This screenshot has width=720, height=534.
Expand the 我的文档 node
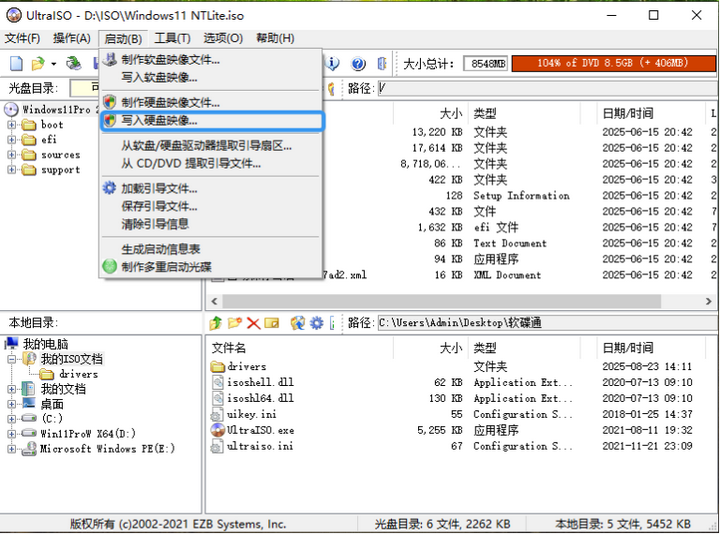coord(11,389)
